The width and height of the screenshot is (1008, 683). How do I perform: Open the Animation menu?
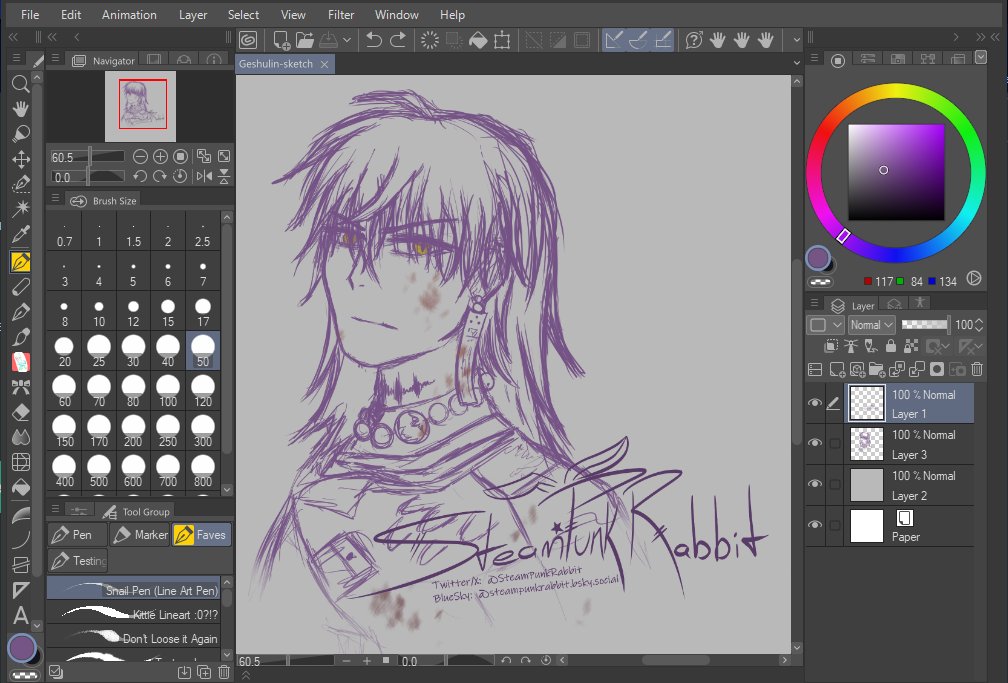pos(129,15)
